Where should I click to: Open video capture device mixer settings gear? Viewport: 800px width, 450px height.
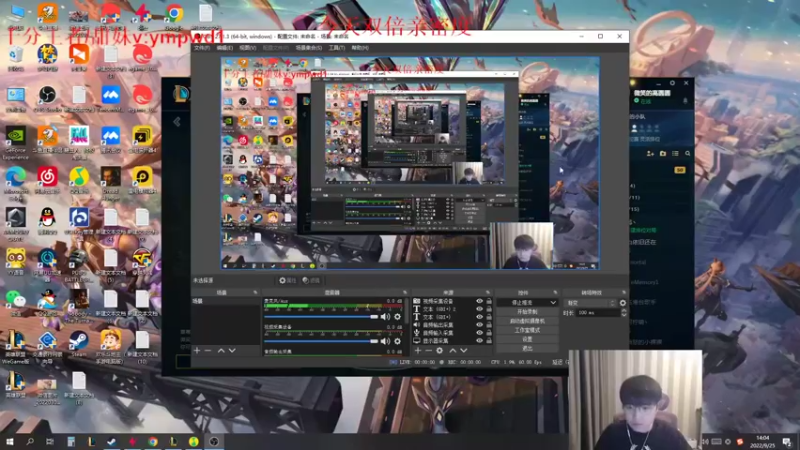click(x=397, y=341)
